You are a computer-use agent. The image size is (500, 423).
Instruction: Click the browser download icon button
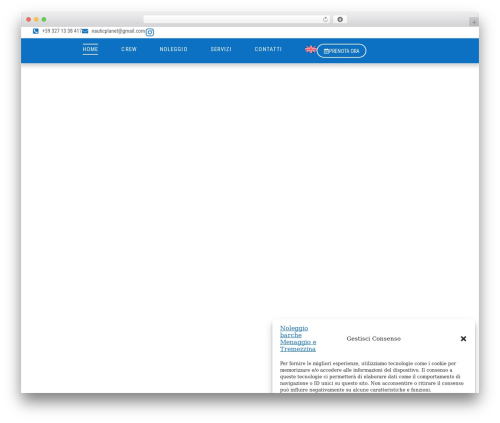[340, 20]
